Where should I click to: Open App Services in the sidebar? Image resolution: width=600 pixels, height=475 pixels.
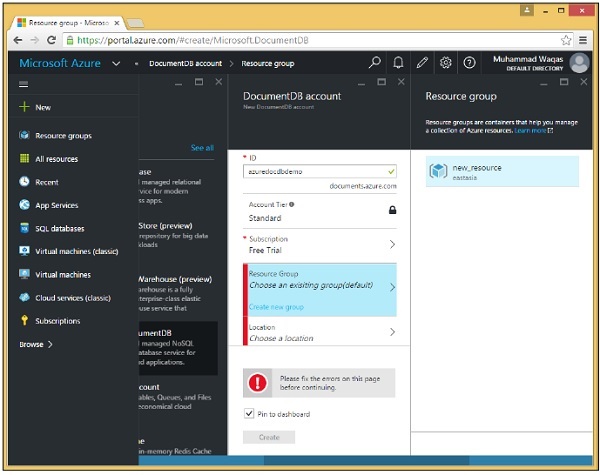(56, 205)
